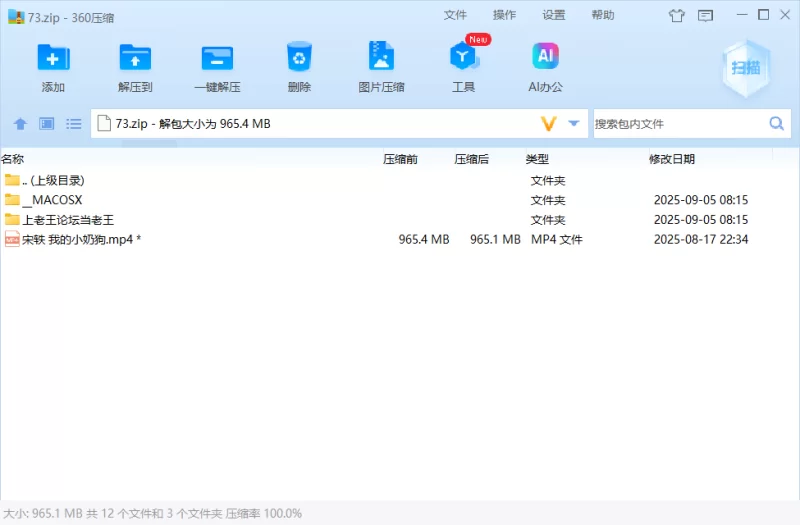Screen dimensions: 800x525
Task: Close the 360压缩 window
Action: click(785, 15)
